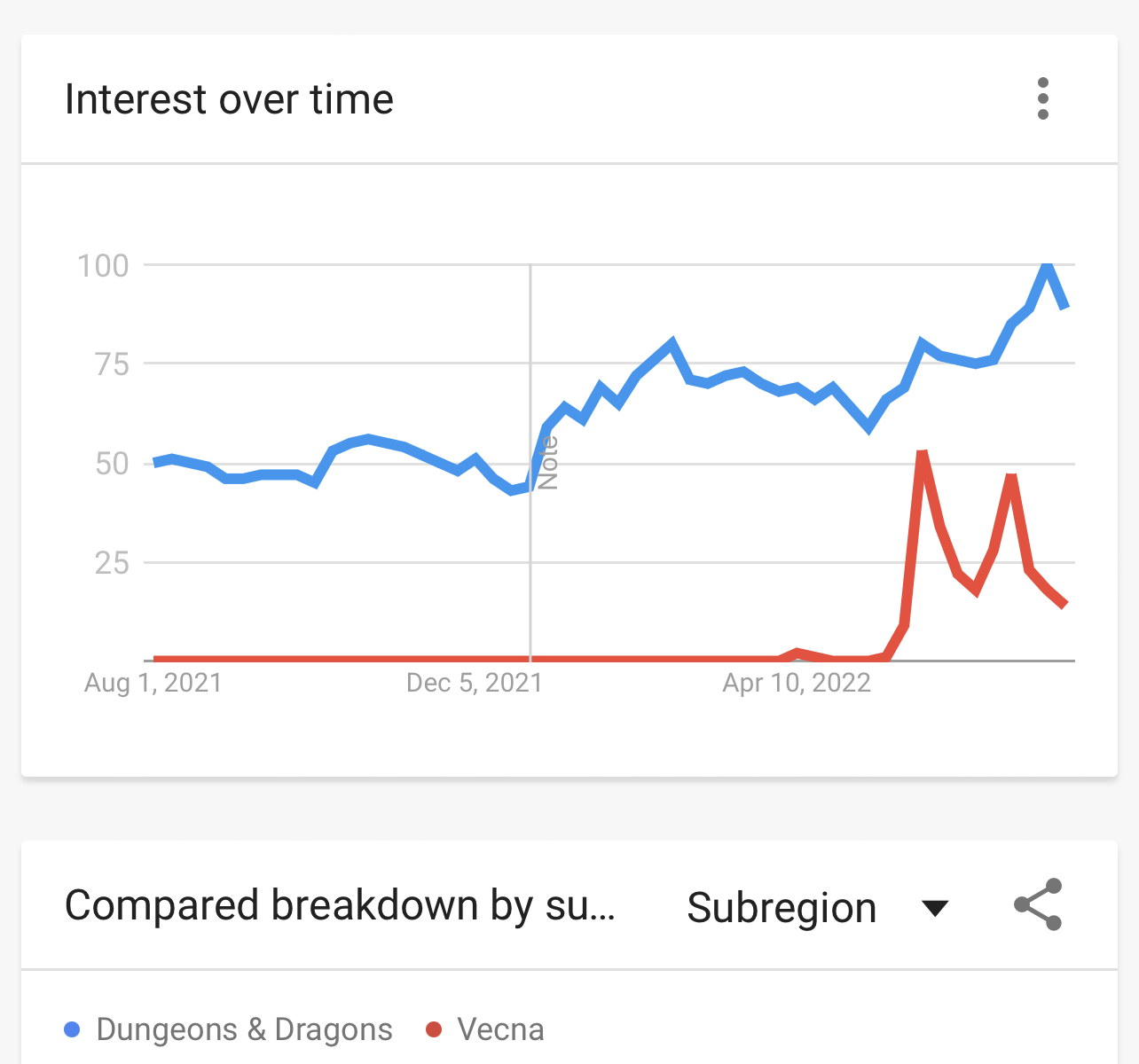Screen dimensions: 1139x1064
Task: Click the red Vecna legend dot
Action: [434, 1029]
